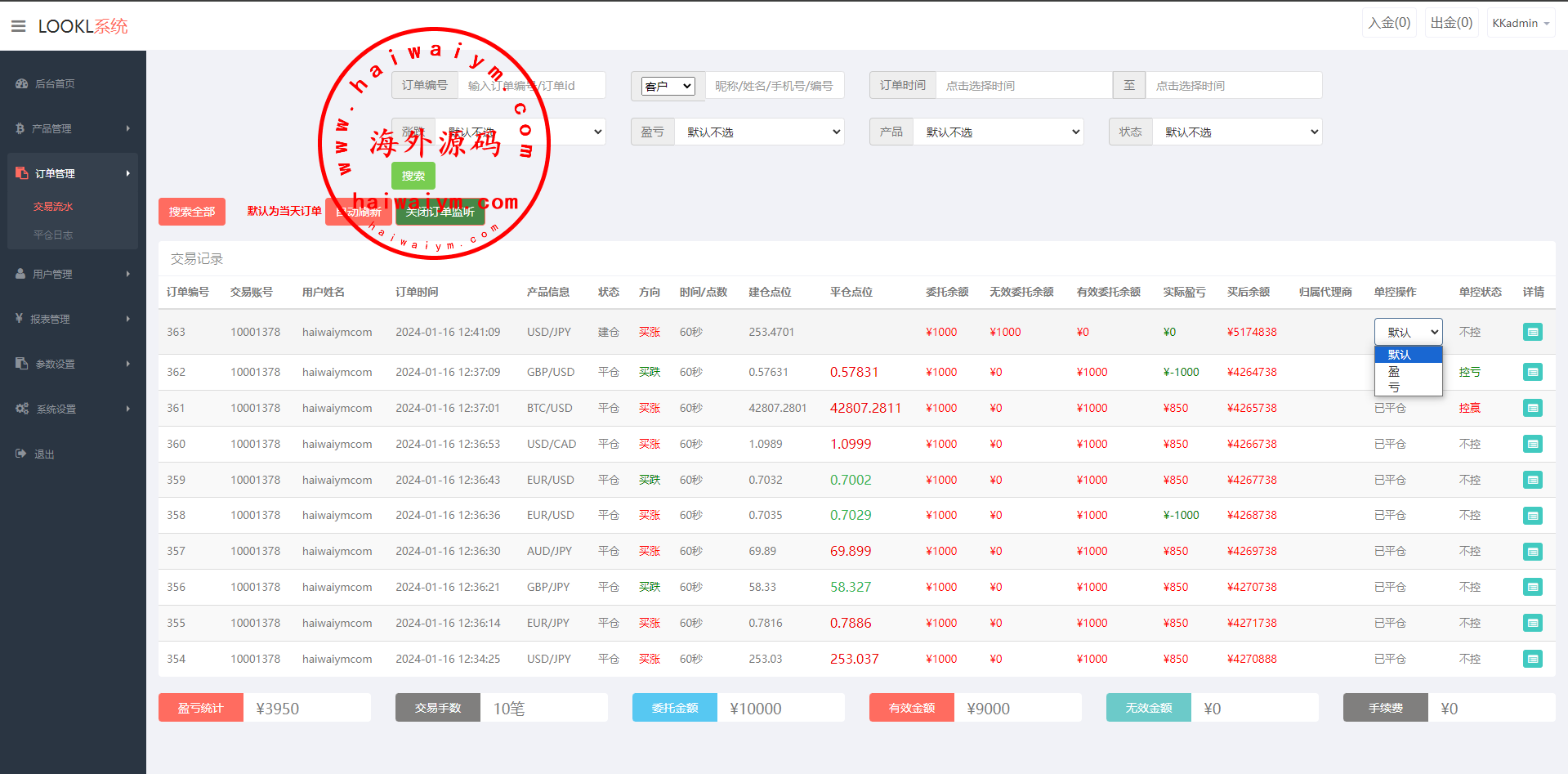
Task: Open the 状态 filter dropdown
Action: pos(1236,132)
